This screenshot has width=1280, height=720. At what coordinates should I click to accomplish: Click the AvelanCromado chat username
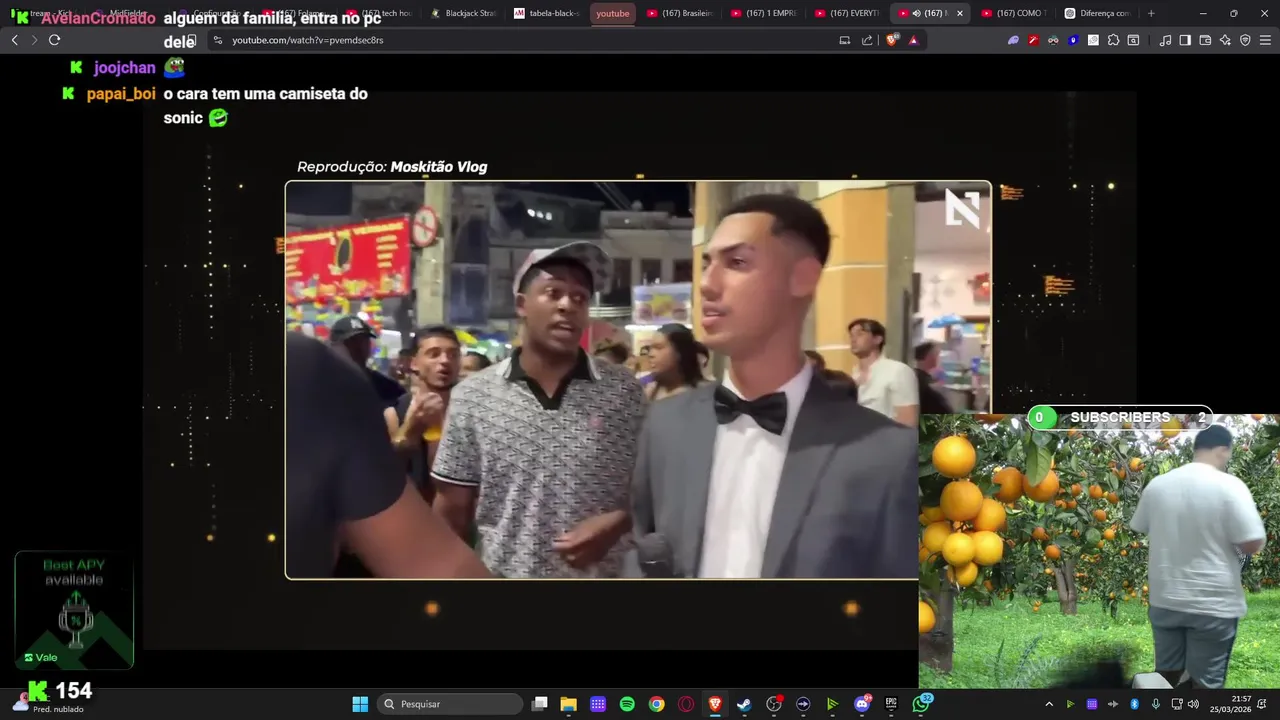(x=98, y=18)
